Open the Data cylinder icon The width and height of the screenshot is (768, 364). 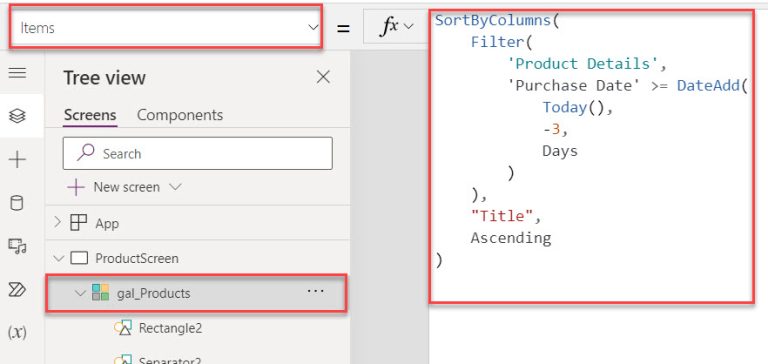click(17, 203)
